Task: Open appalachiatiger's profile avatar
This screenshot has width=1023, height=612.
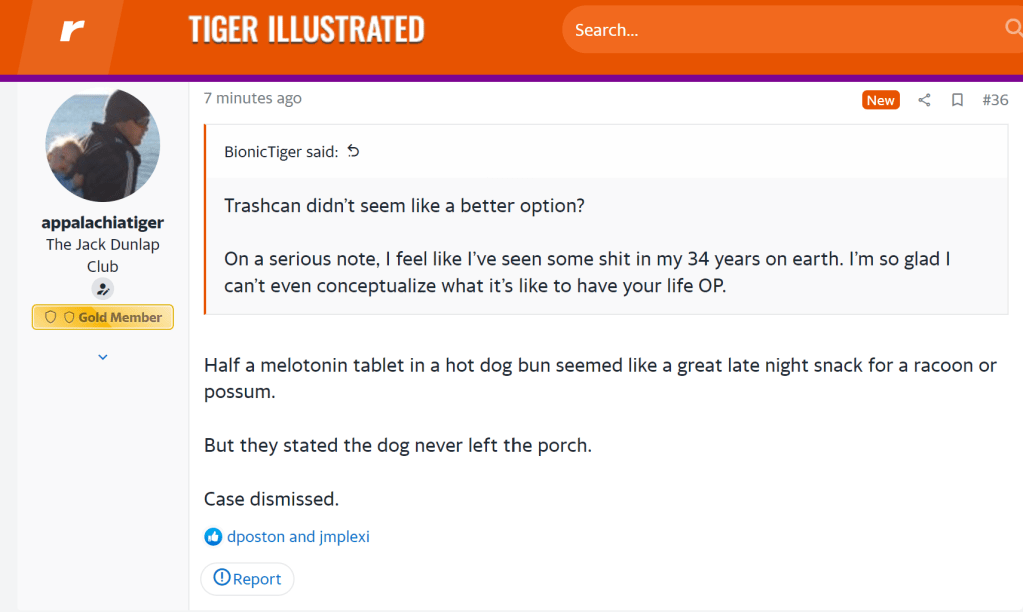Action: click(103, 145)
